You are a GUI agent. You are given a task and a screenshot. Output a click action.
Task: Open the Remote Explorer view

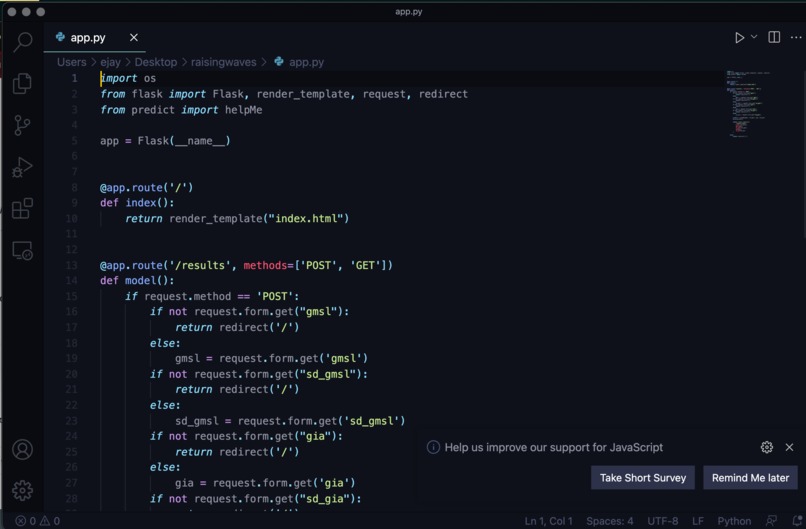[22, 251]
